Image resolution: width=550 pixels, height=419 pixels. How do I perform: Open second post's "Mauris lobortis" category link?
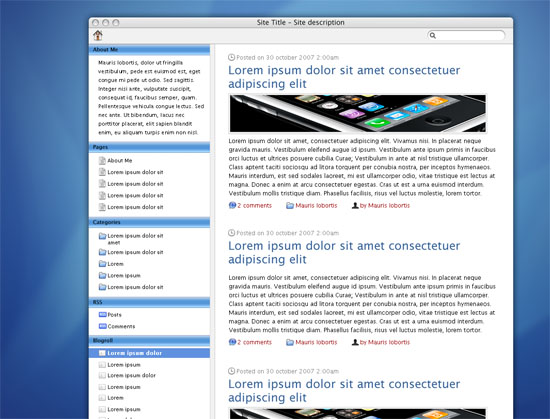coord(316,342)
